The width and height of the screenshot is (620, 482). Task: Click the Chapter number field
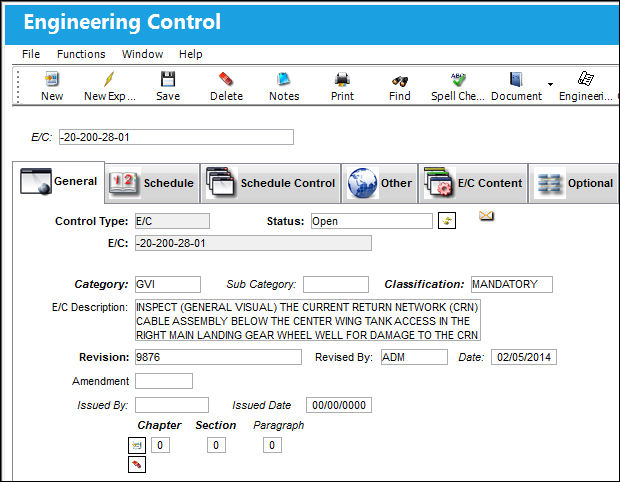point(160,445)
